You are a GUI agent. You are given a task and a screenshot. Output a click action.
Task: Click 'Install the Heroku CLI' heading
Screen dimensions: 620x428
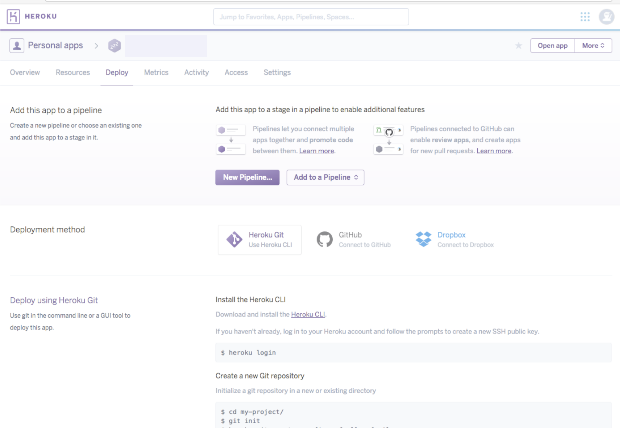pyautogui.click(x=250, y=299)
